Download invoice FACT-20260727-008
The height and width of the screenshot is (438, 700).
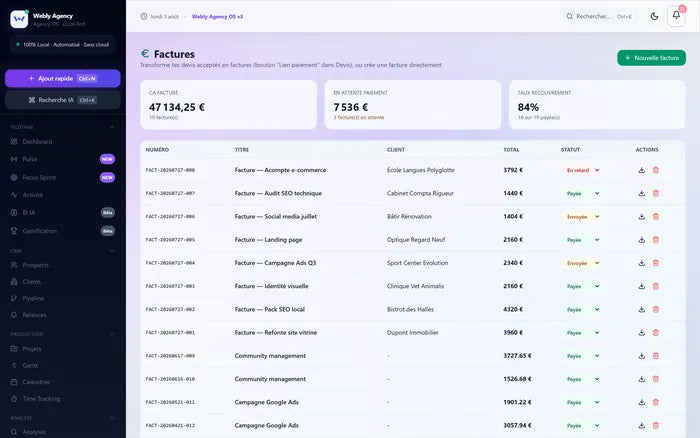coord(642,170)
